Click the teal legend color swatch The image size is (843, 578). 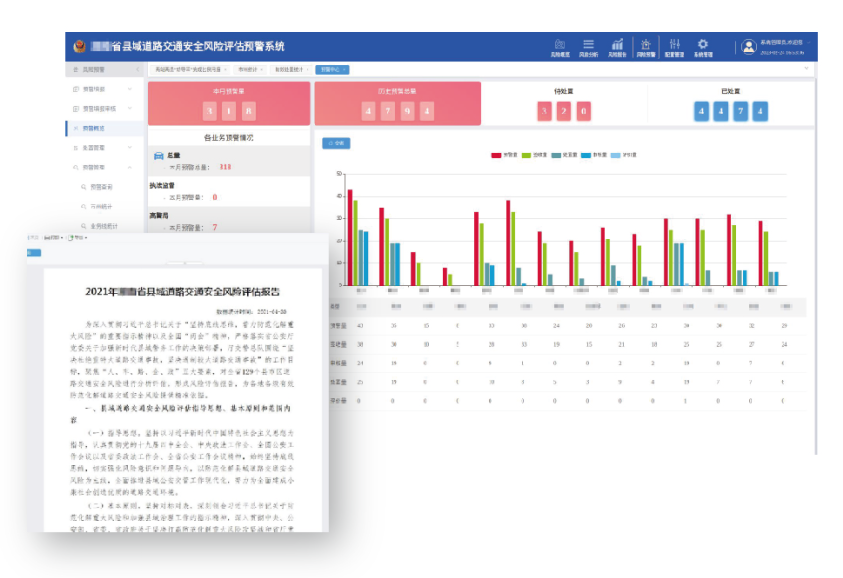pyautogui.click(x=556, y=155)
